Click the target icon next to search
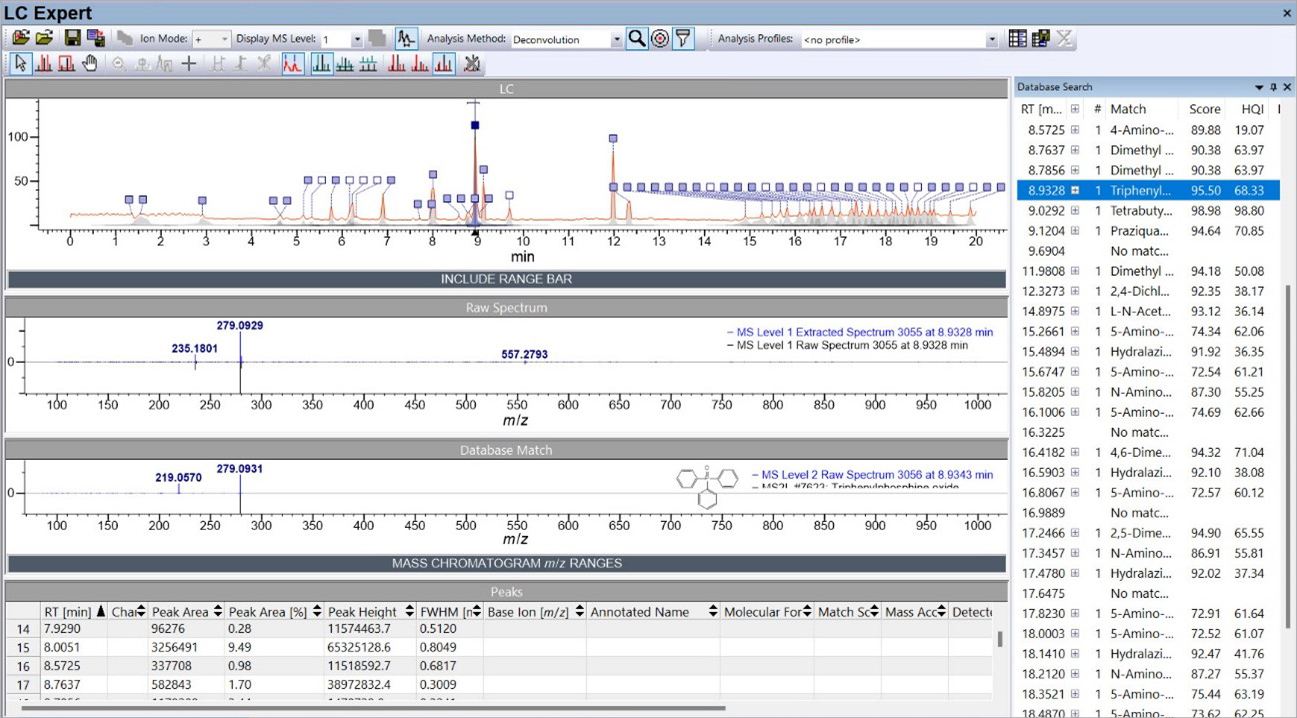 click(660, 39)
